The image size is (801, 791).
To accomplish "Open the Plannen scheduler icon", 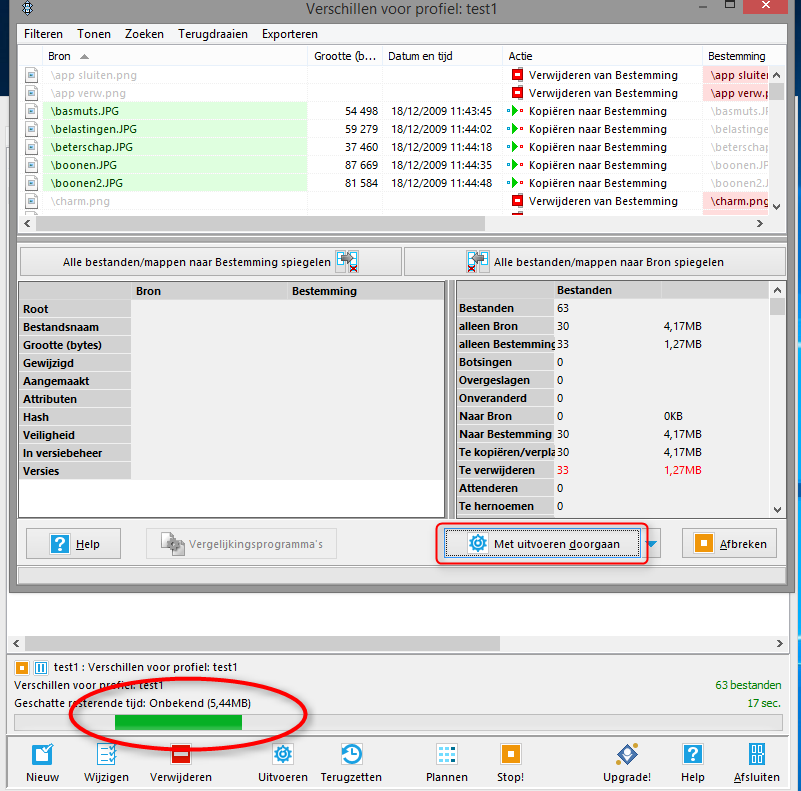I will (x=447, y=755).
